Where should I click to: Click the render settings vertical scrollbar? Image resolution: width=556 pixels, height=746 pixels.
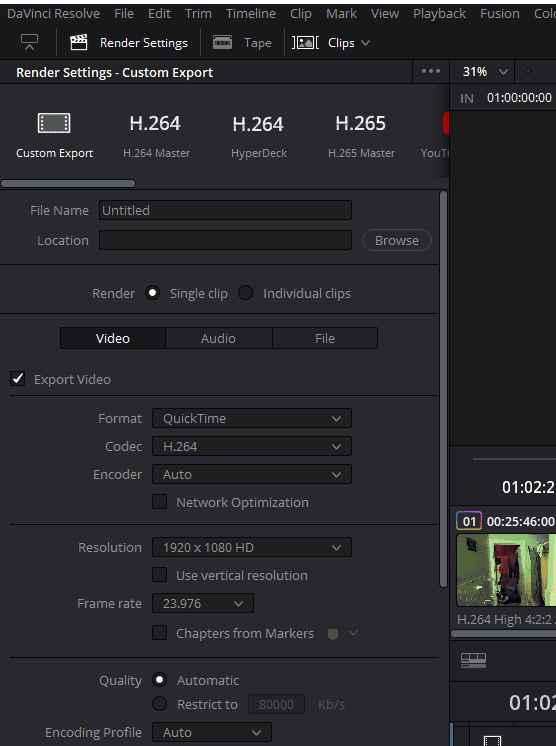[x=443, y=389]
